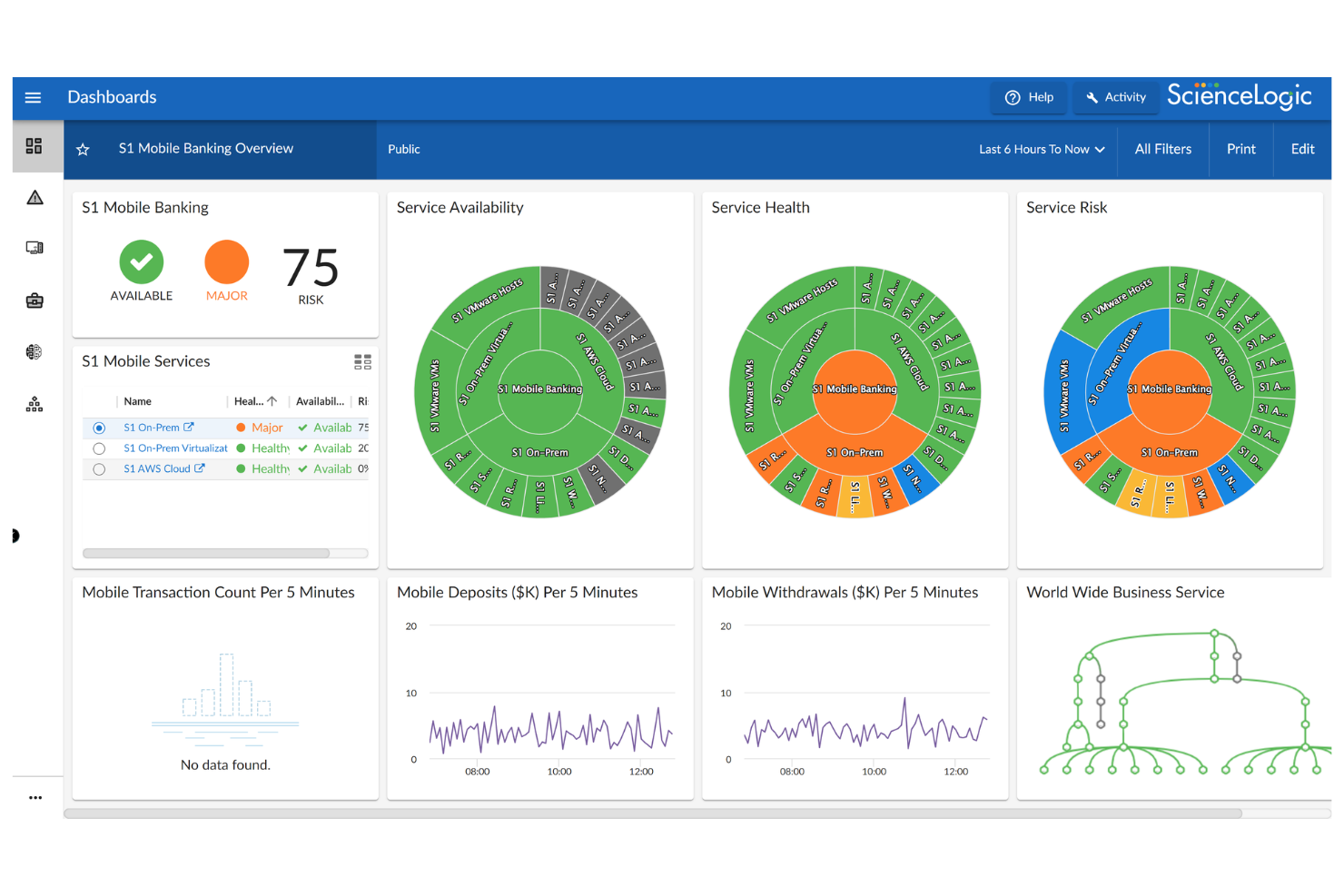Open Business Services via the briefcase icon
This screenshot has height=896, width=1344.
point(35,300)
